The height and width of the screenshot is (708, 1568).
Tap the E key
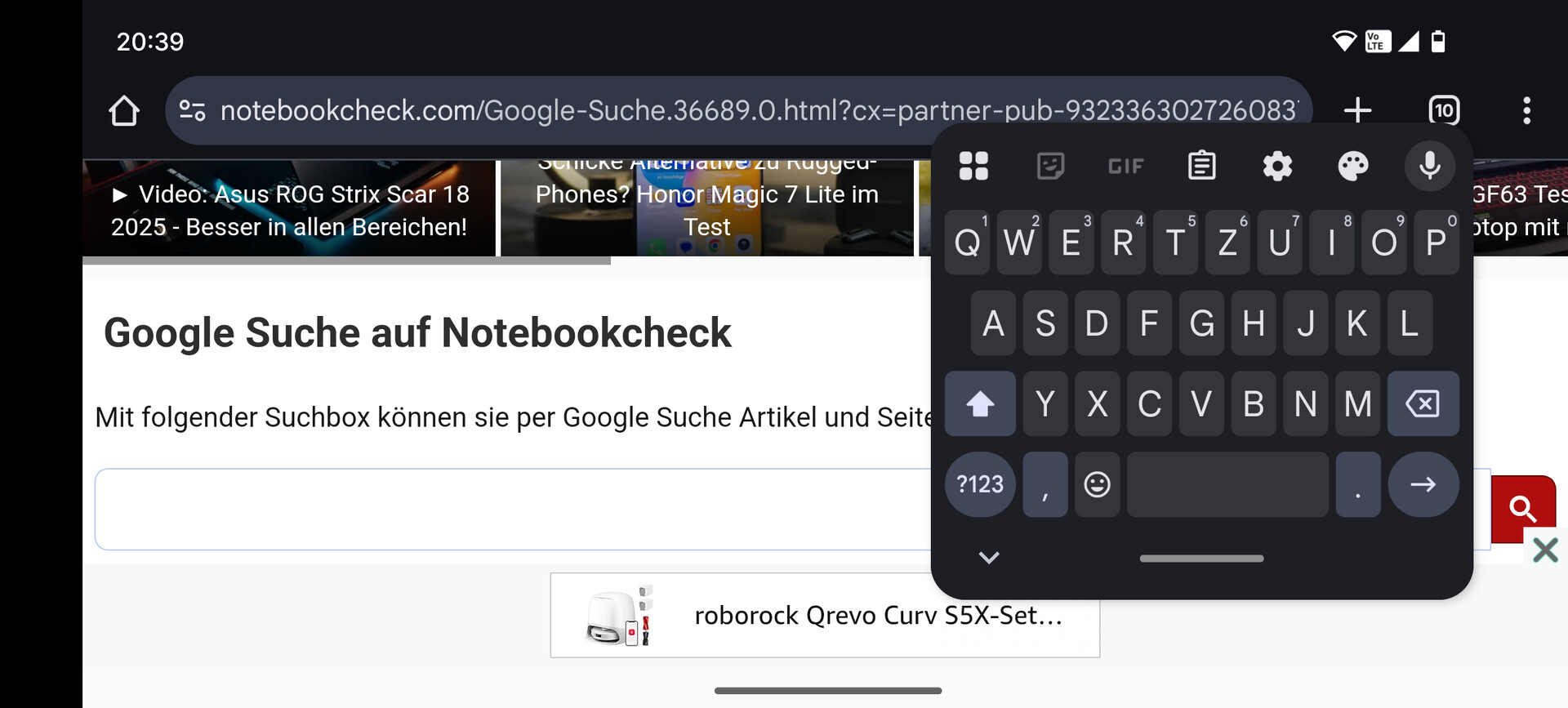[x=1071, y=243]
